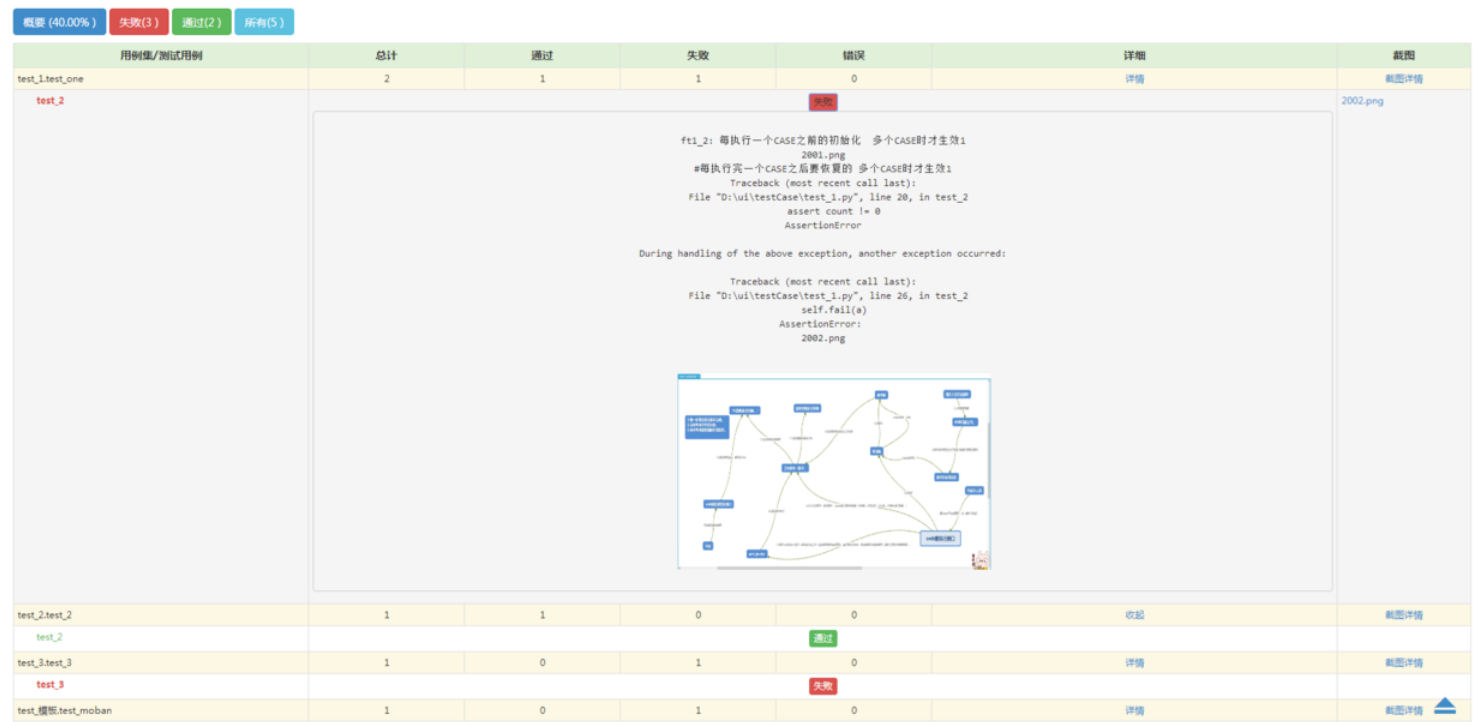Expand 详情 for test_3.test_3 row
1476x722 pixels.
(1134, 663)
